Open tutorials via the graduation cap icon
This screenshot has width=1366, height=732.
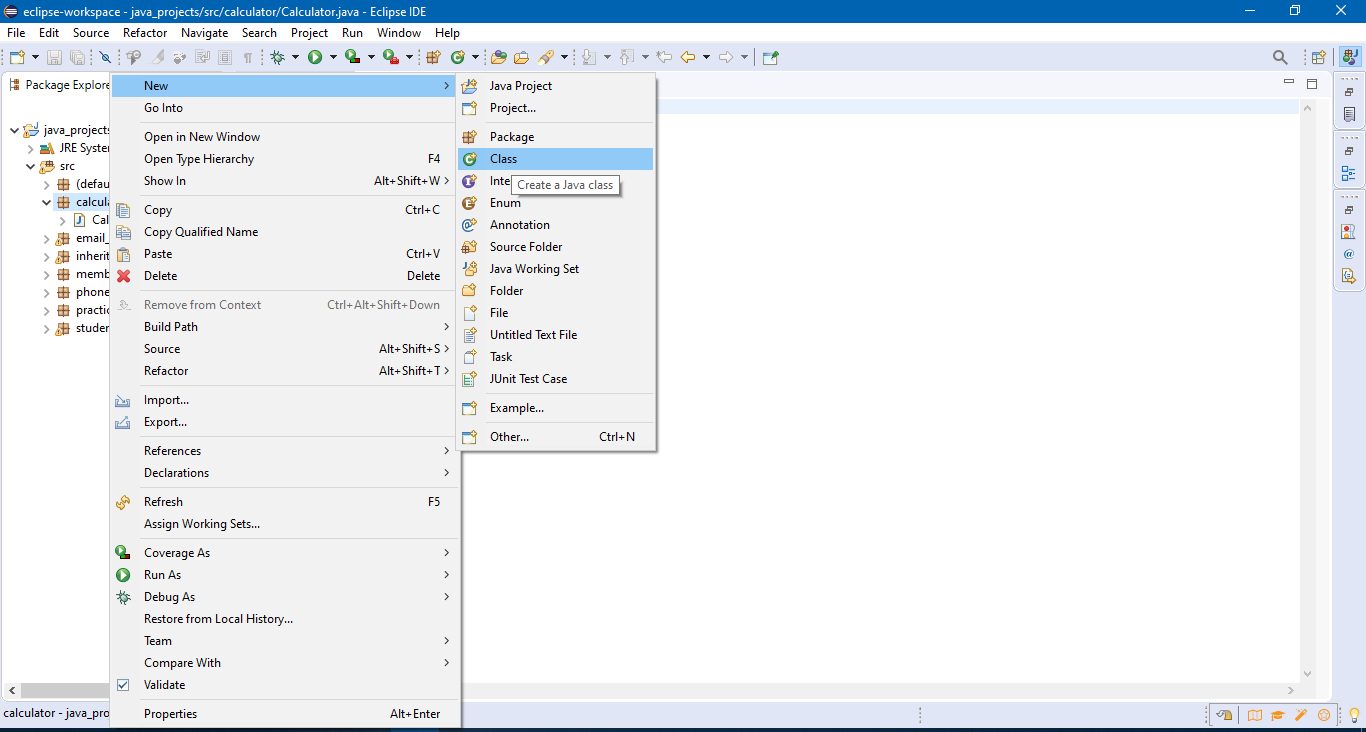[1277, 715]
